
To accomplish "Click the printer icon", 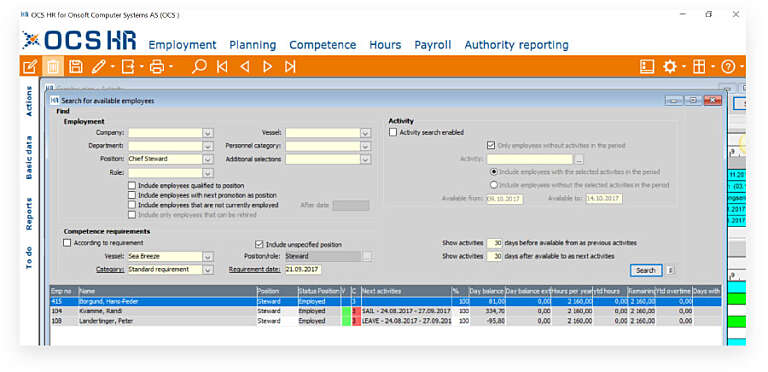I will (x=157, y=67).
